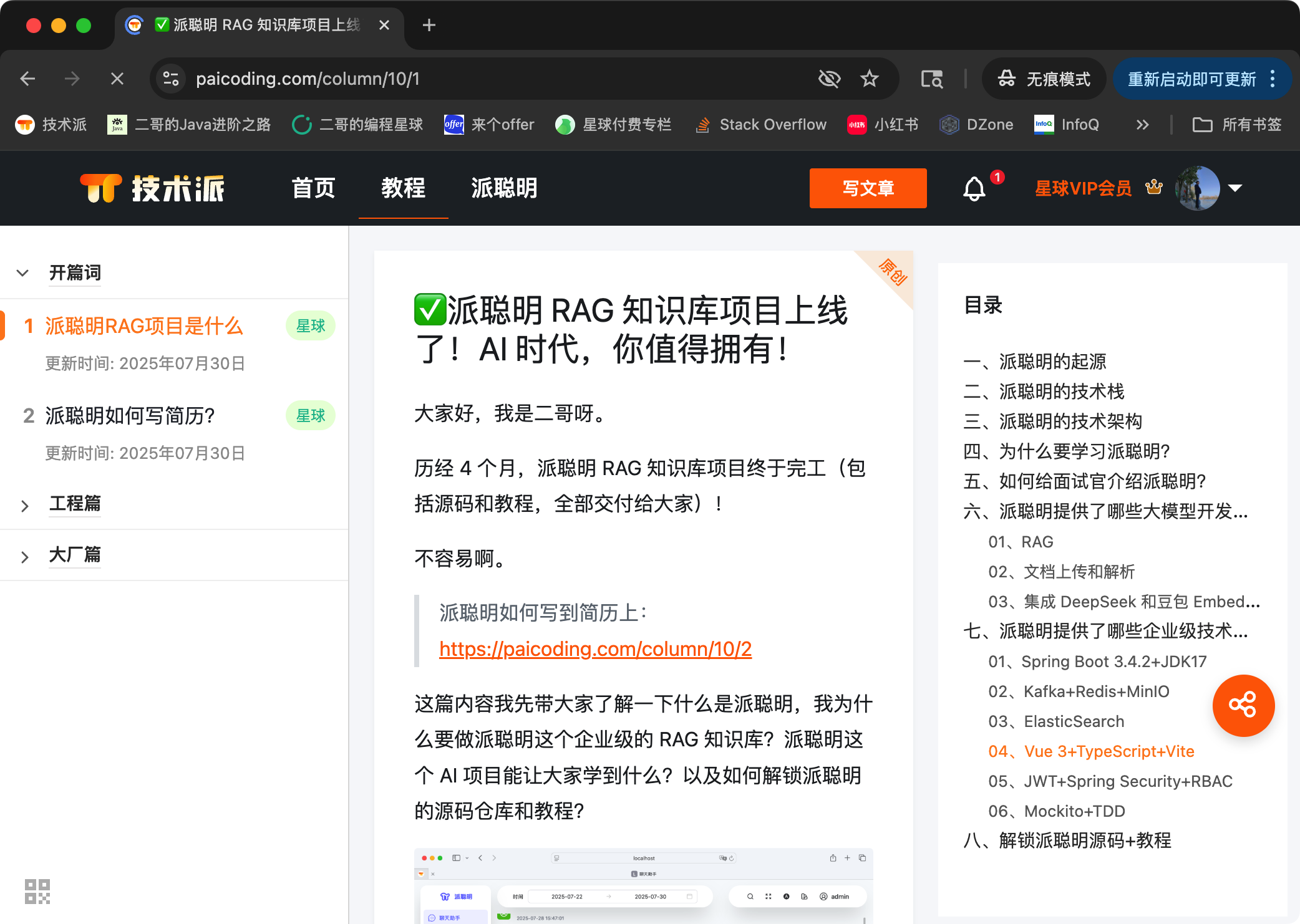
Task: Click the QR code icon at bottom left
Action: pyautogui.click(x=37, y=891)
